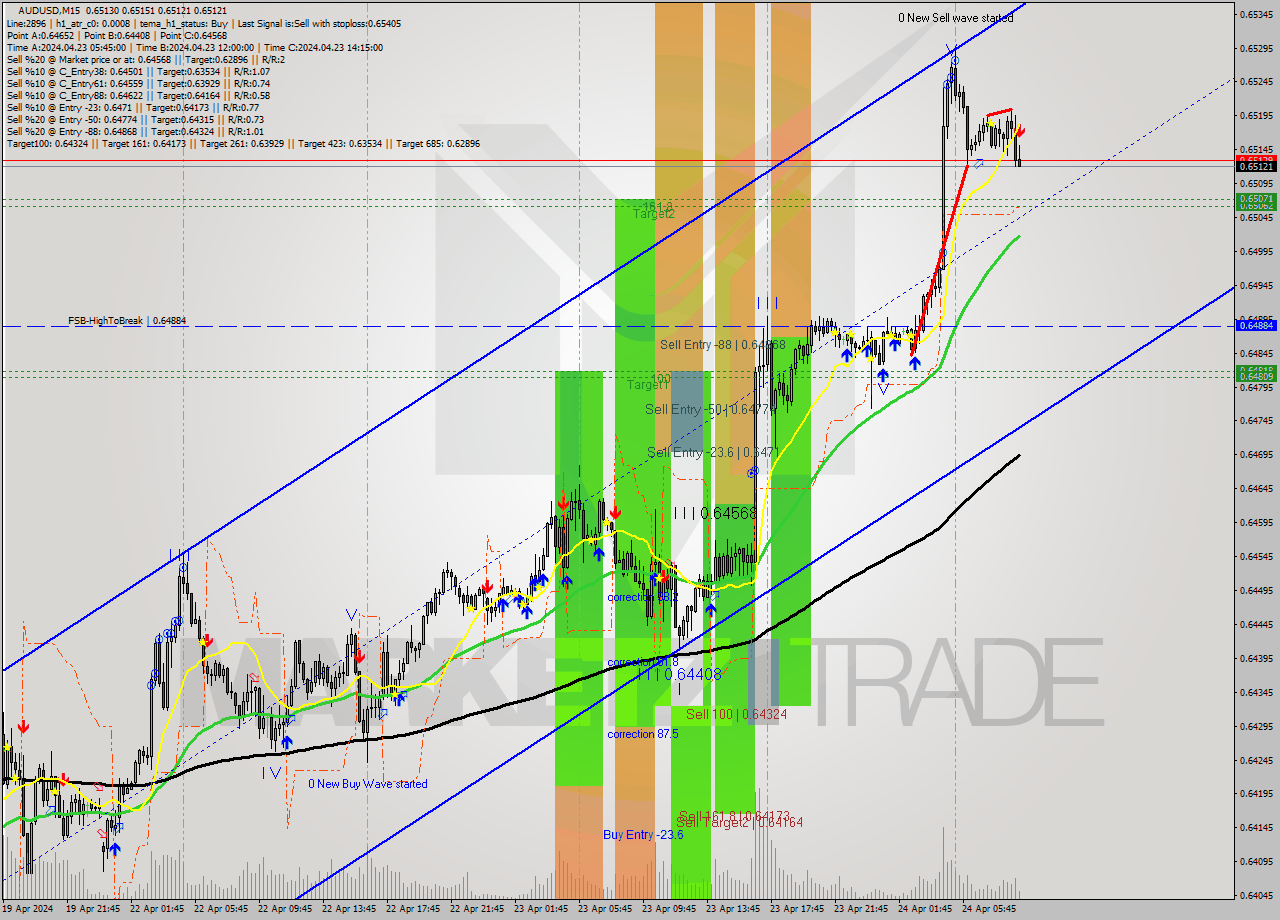Click the 'correction 87.5' label
Image resolution: width=1280 pixels, height=920 pixels.
tap(642, 734)
